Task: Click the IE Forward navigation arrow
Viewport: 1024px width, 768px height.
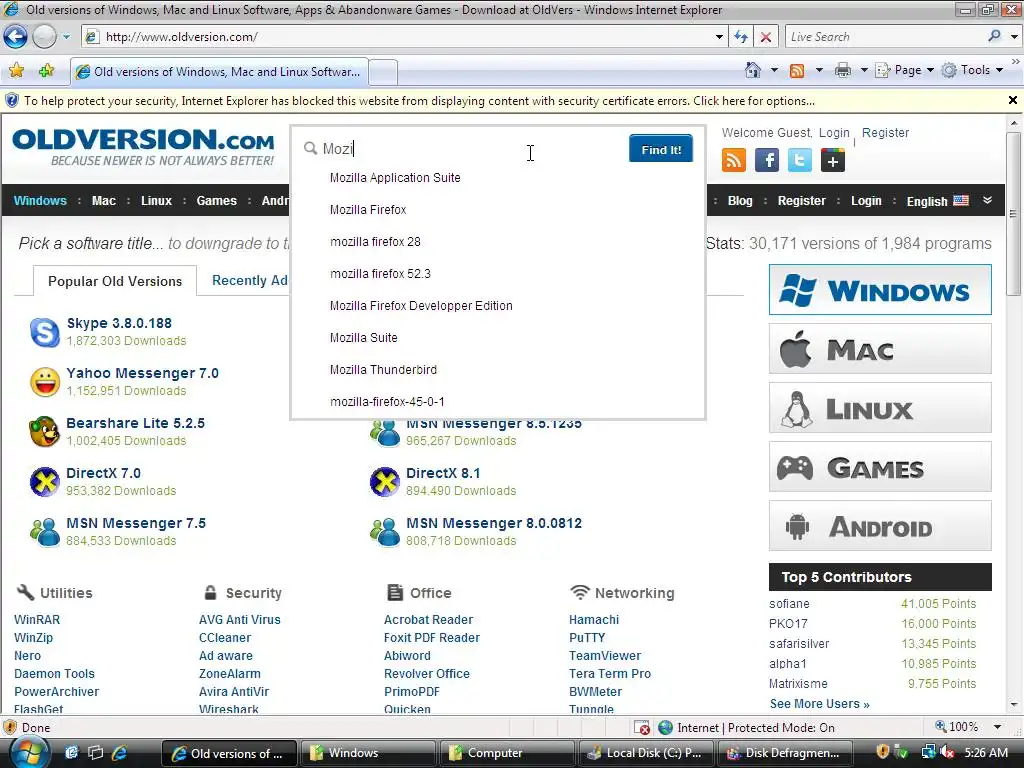Action: 44,37
